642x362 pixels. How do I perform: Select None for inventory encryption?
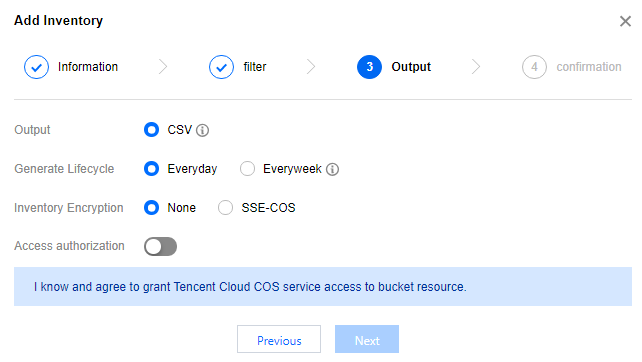click(x=151, y=208)
